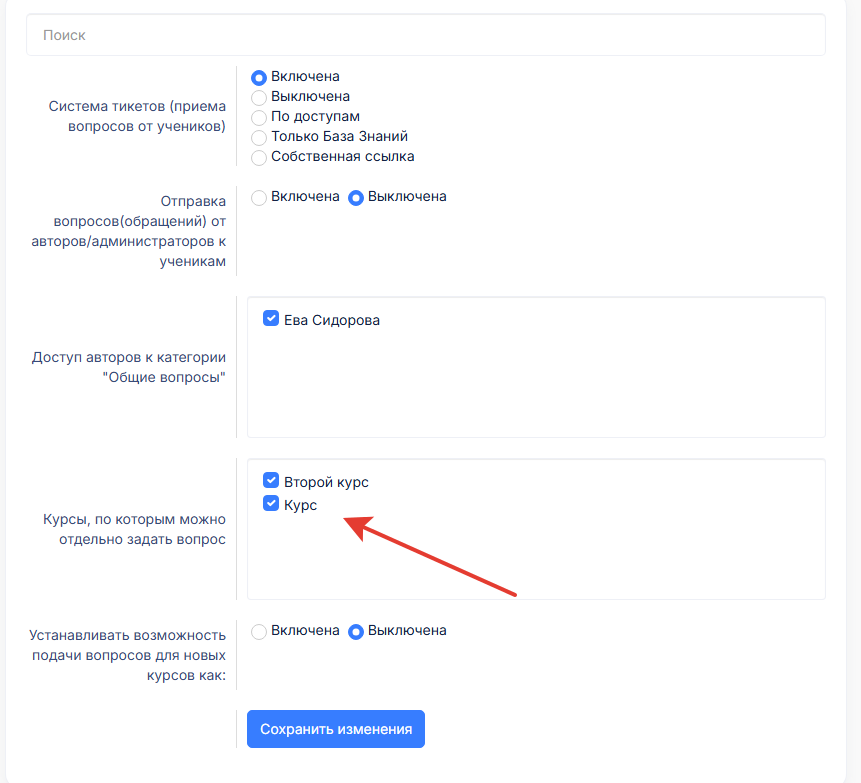Choose the По доступам radio option
This screenshot has height=783, width=861.
(259, 117)
